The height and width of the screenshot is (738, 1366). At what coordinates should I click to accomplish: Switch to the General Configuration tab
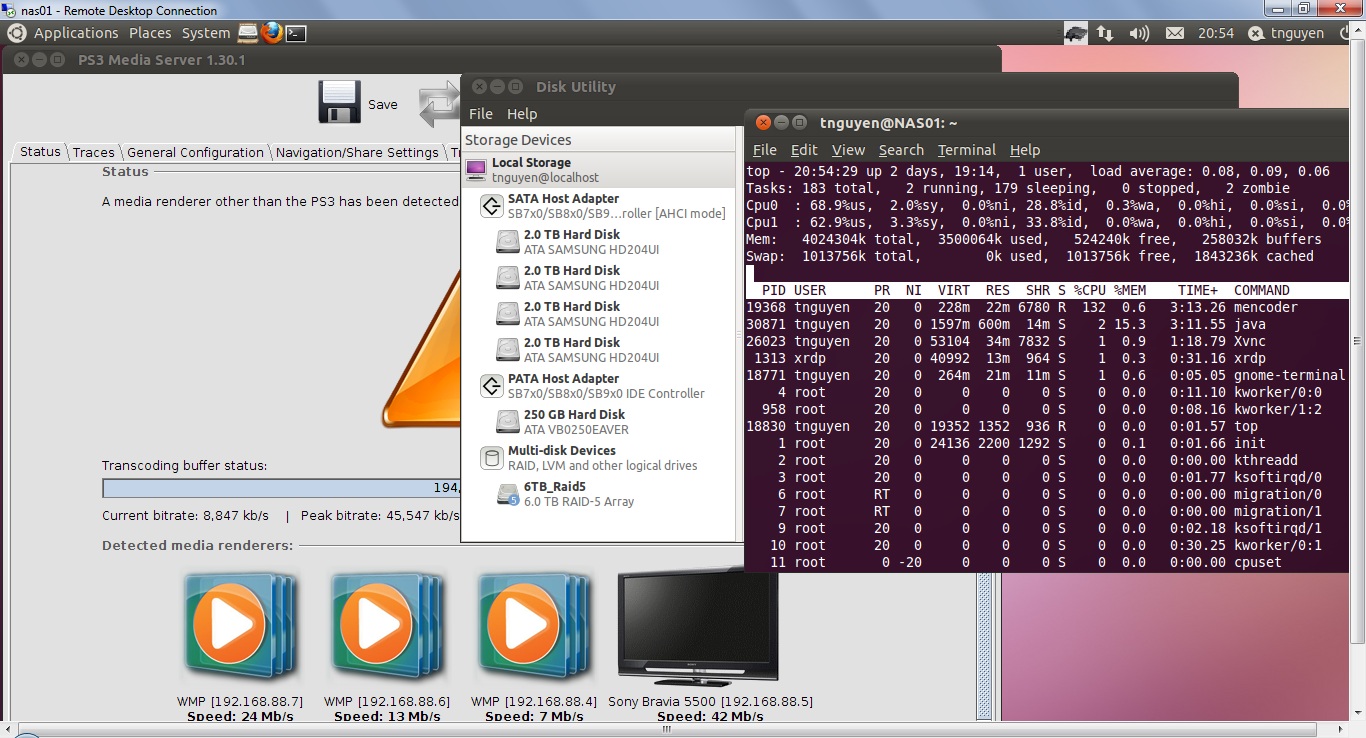(195, 152)
